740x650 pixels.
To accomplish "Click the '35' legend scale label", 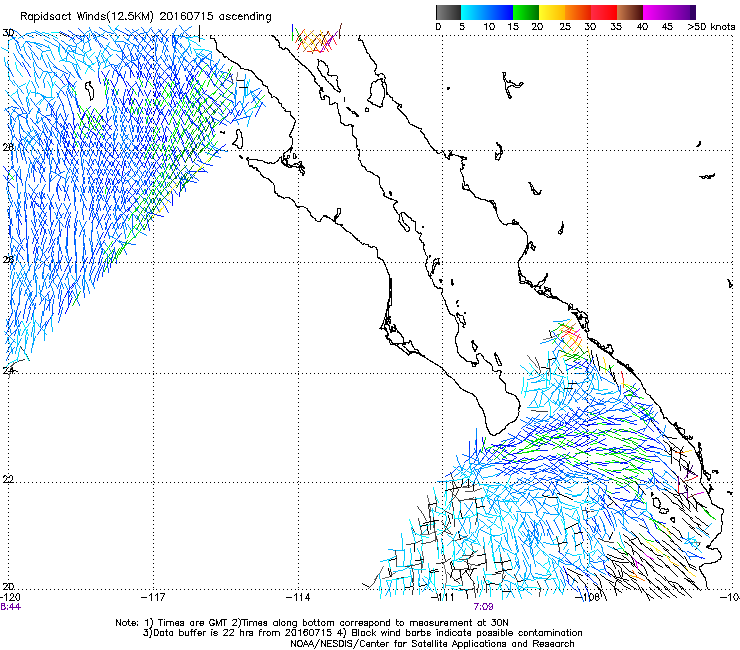I will tap(616, 27).
